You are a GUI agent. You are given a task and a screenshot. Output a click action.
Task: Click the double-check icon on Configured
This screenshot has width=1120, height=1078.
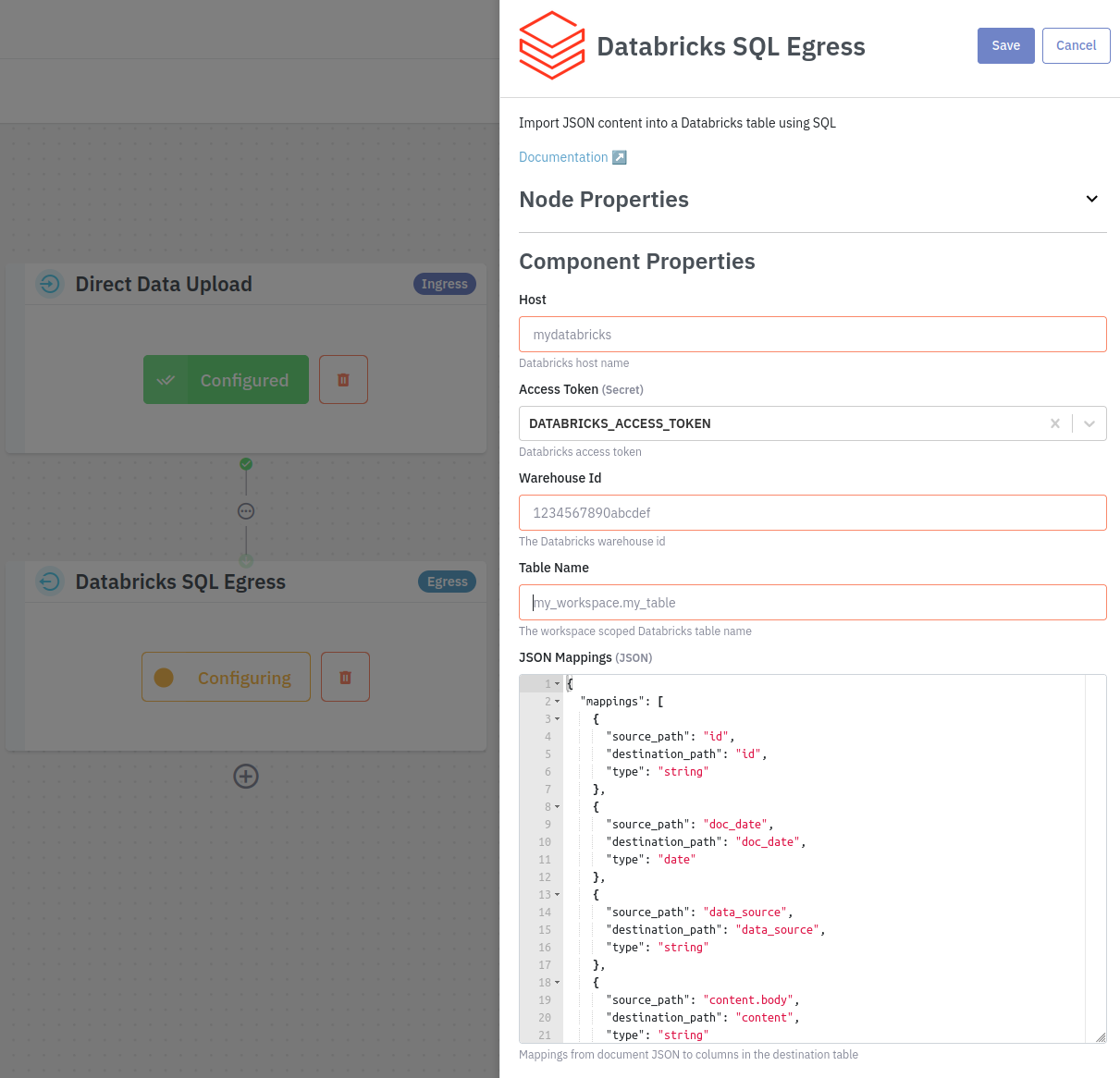coord(166,380)
